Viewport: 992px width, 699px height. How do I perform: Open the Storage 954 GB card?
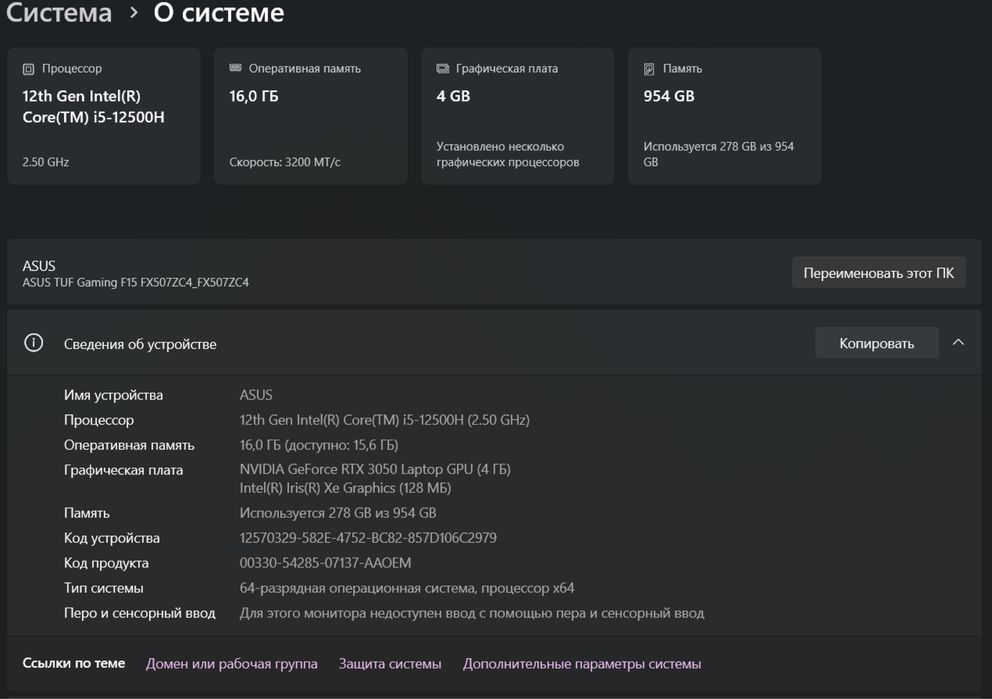click(724, 116)
